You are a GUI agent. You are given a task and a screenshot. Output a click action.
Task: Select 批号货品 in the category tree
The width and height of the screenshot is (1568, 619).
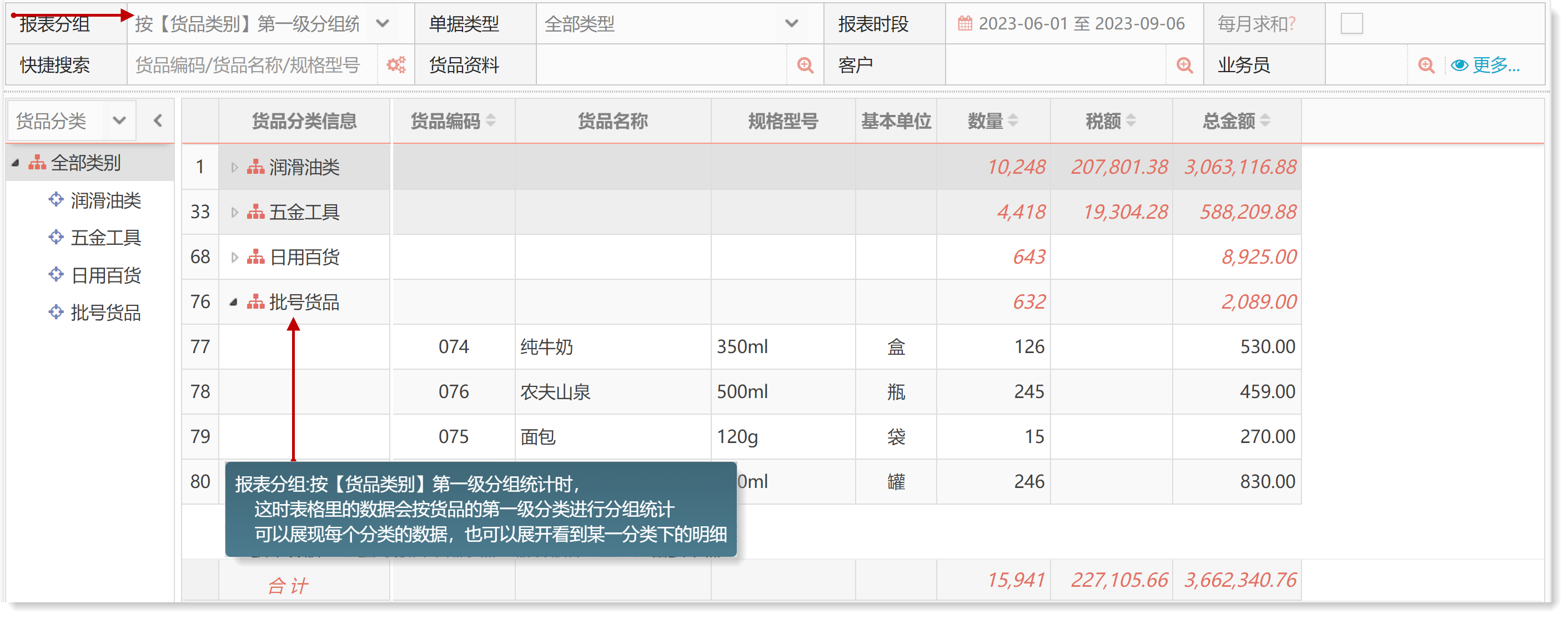point(105,312)
